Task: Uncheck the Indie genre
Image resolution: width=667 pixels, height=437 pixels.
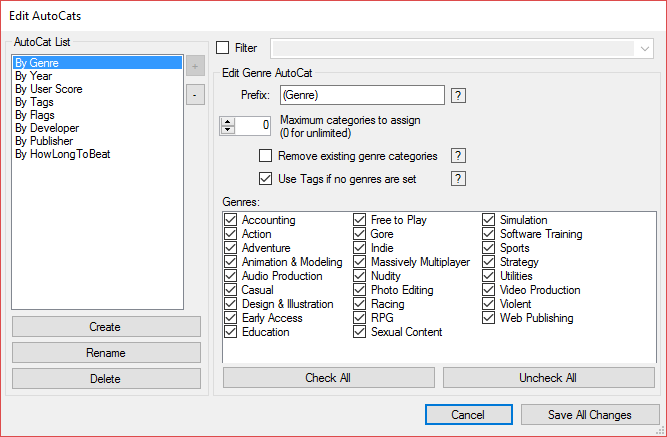Action: click(359, 248)
